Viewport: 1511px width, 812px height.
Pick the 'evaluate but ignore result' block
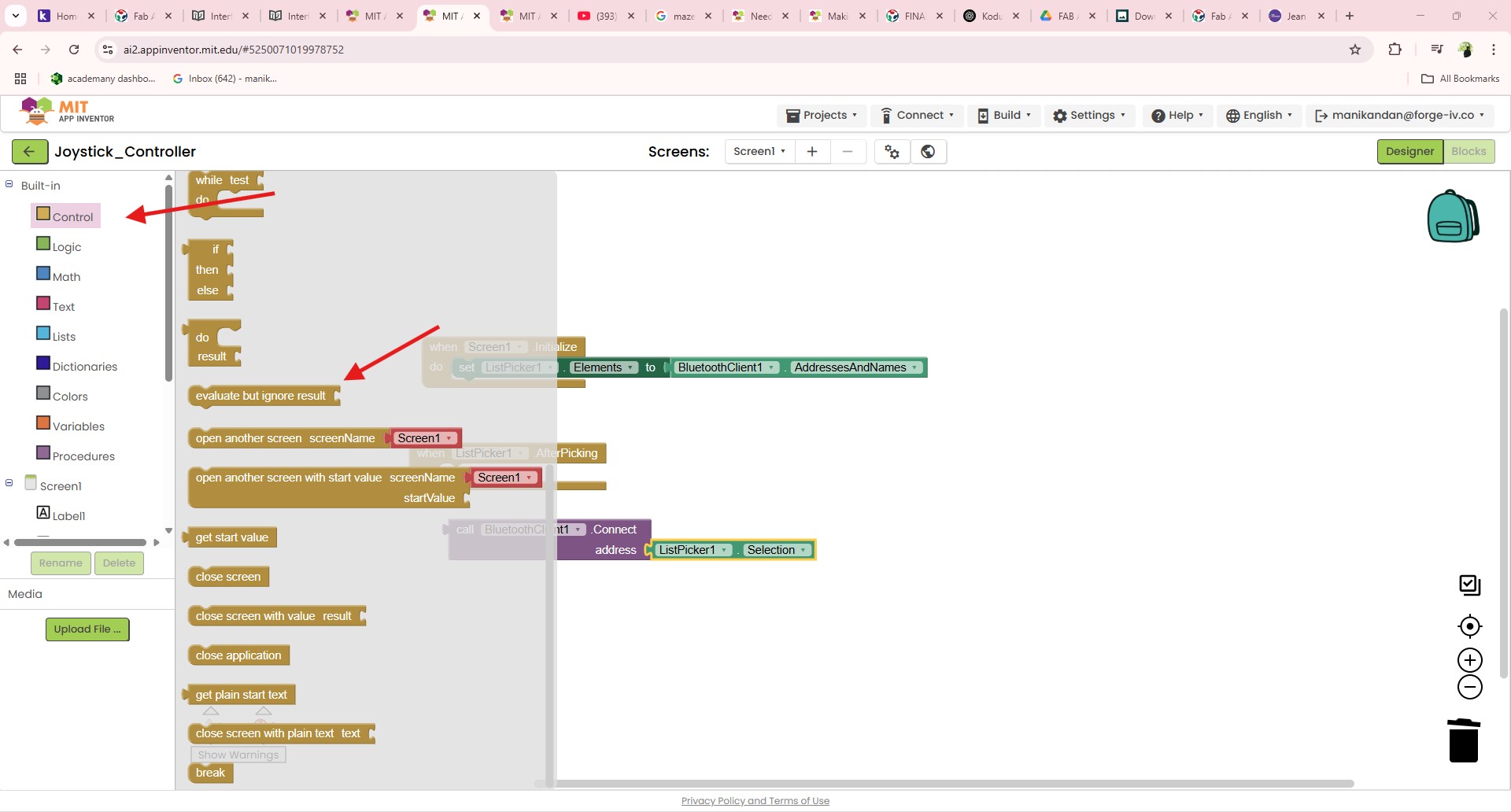coord(264,396)
